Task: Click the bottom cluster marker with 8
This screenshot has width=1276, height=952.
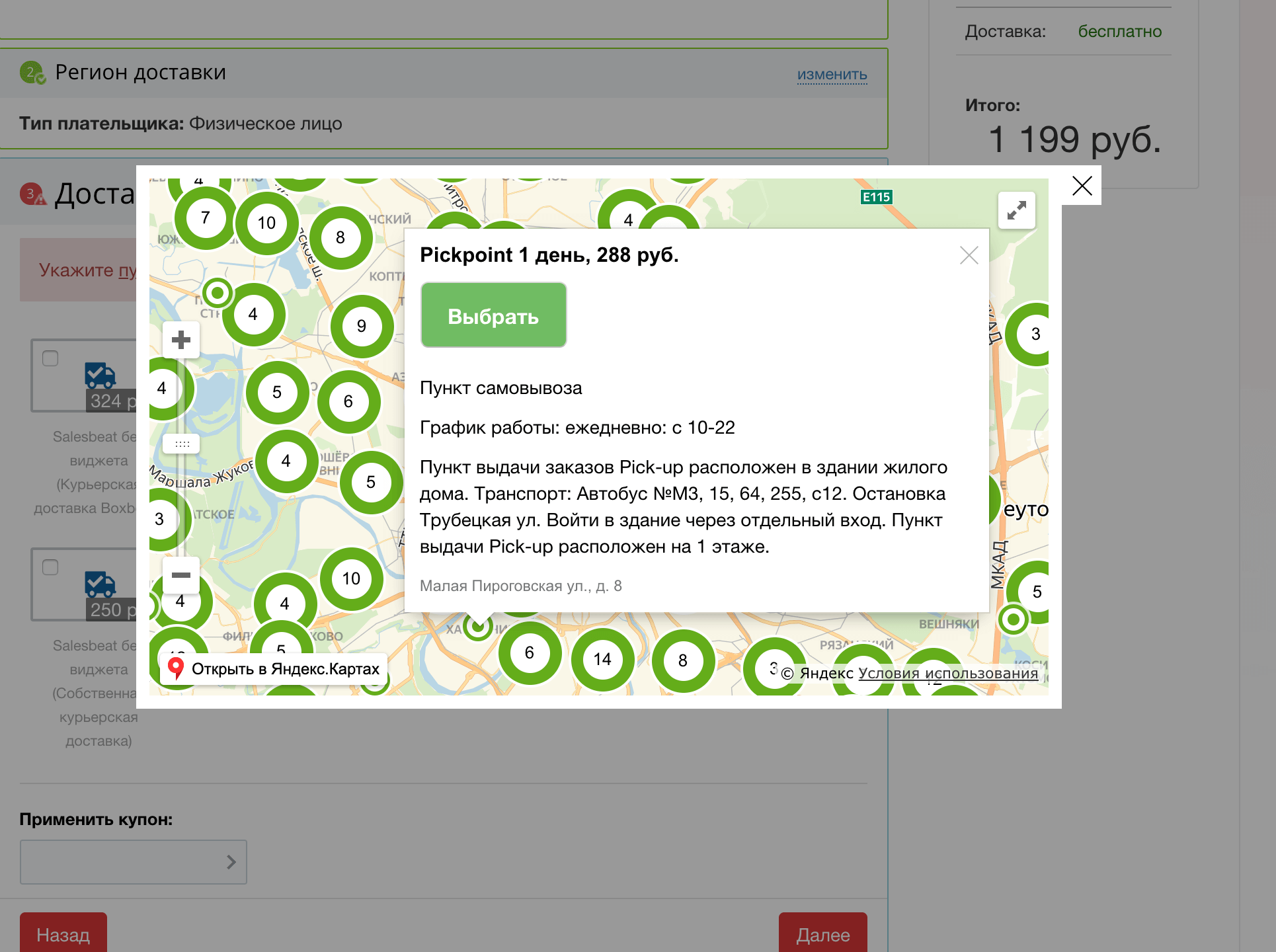Action: (x=683, y=660)
